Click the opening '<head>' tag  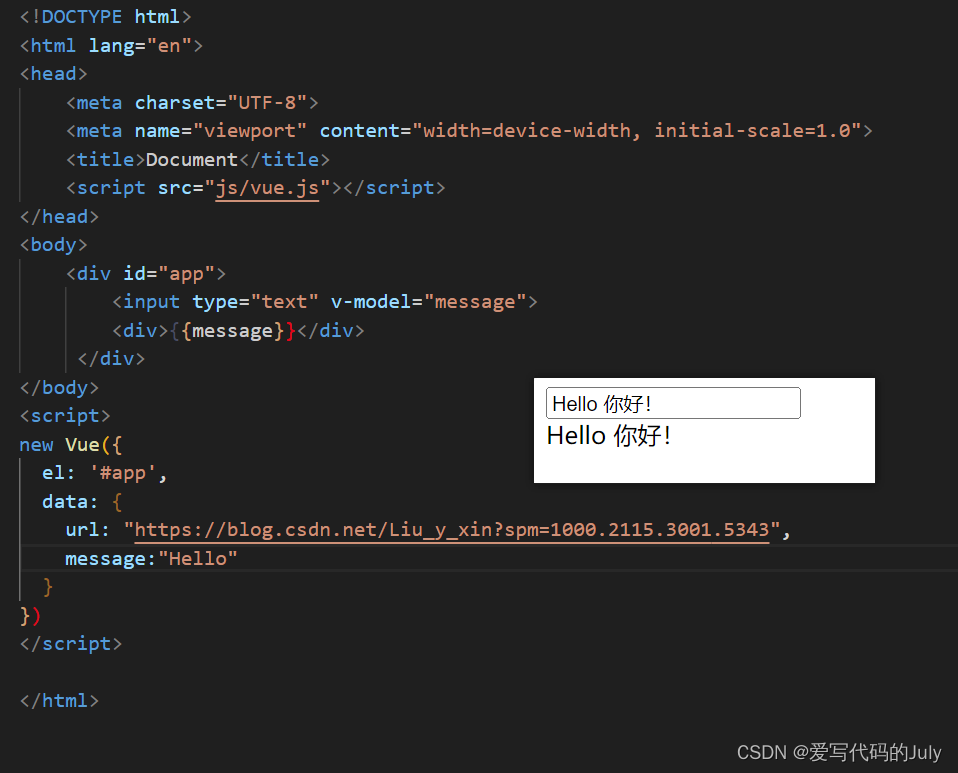[x=54, y=74]
